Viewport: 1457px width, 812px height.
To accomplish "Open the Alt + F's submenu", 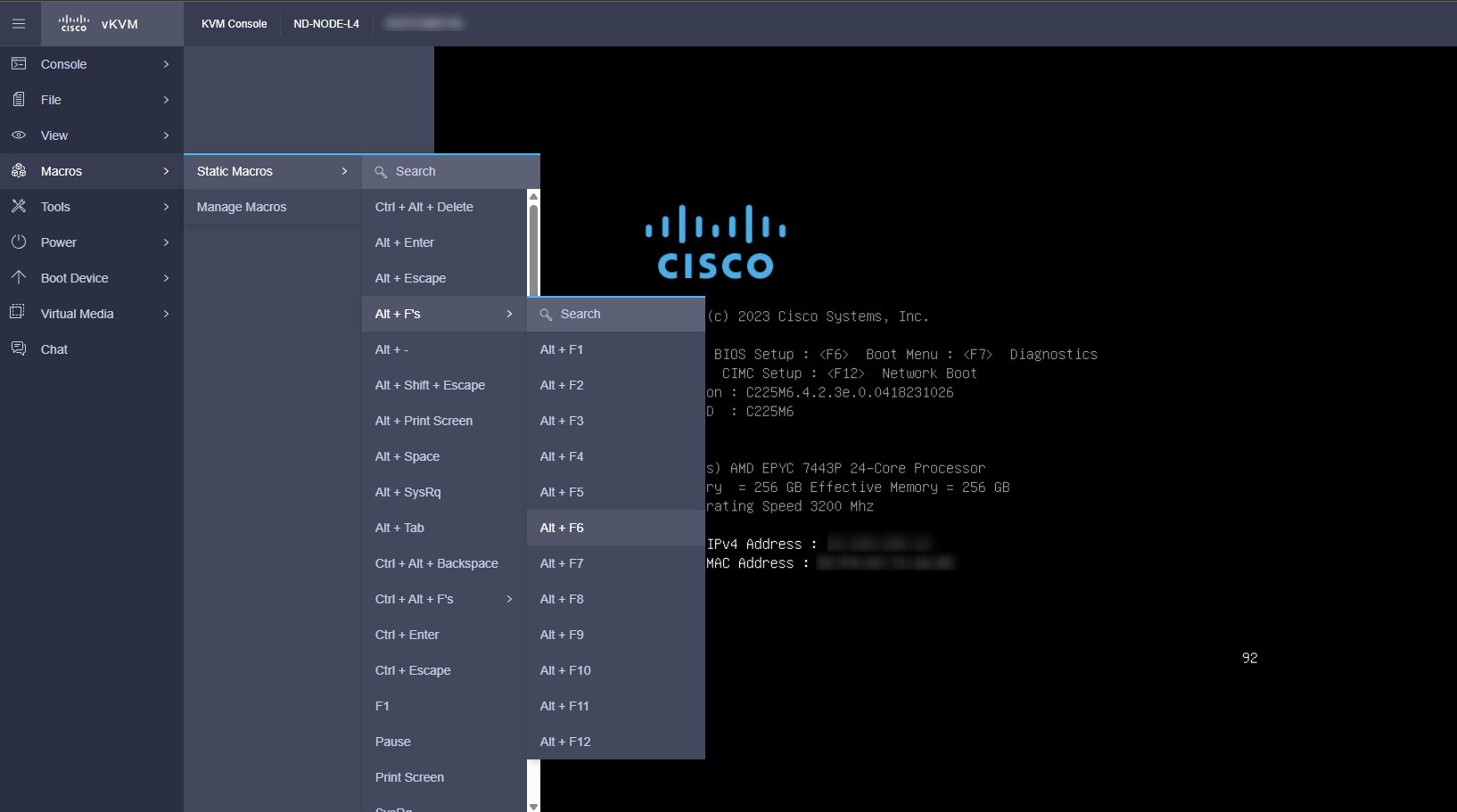I will pyautogui.click(x=445, y=314).
